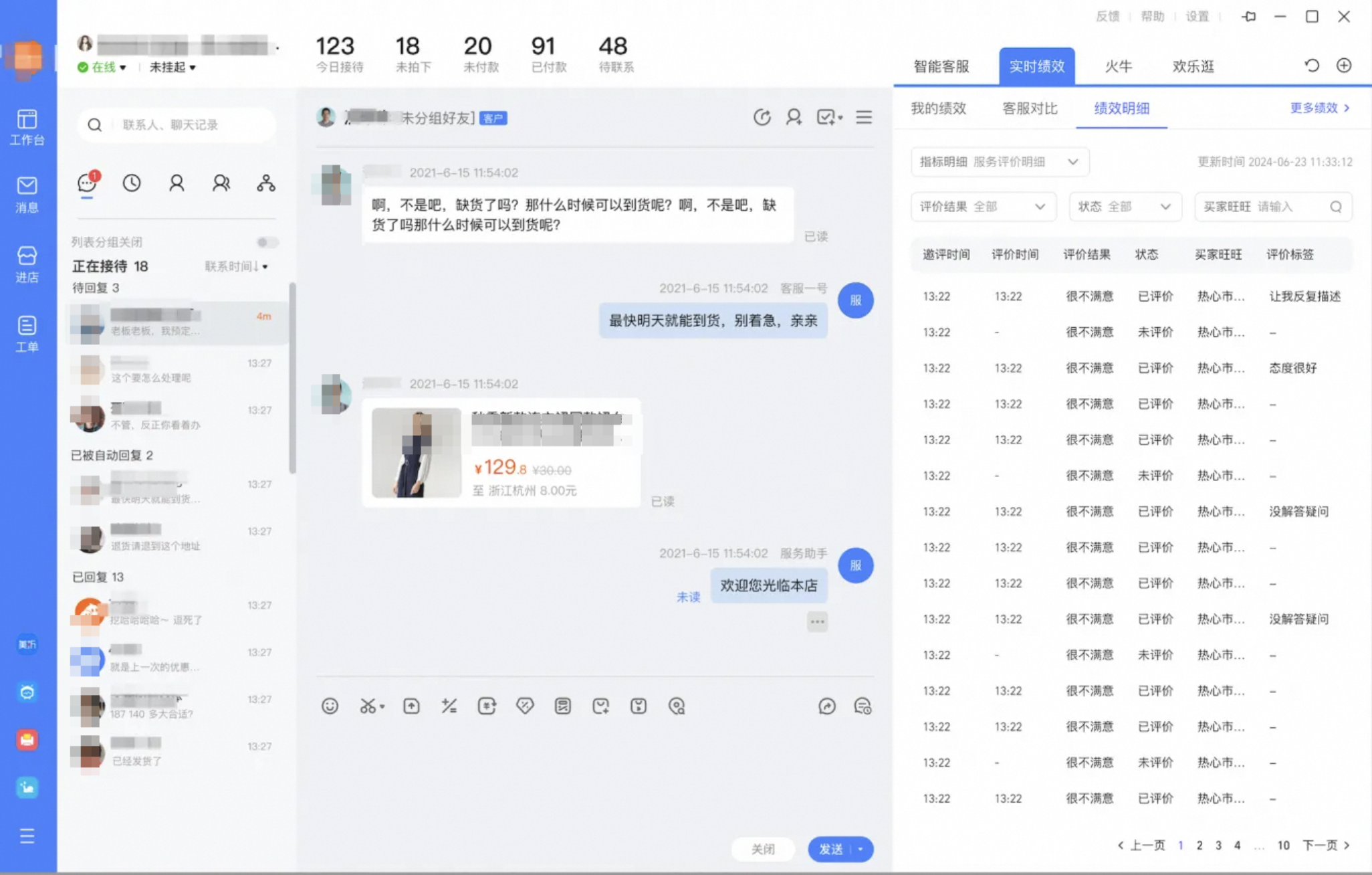The image size is (1372, 875).
Task: Open the send button's arrow dropdown
Action: [862, 849]
